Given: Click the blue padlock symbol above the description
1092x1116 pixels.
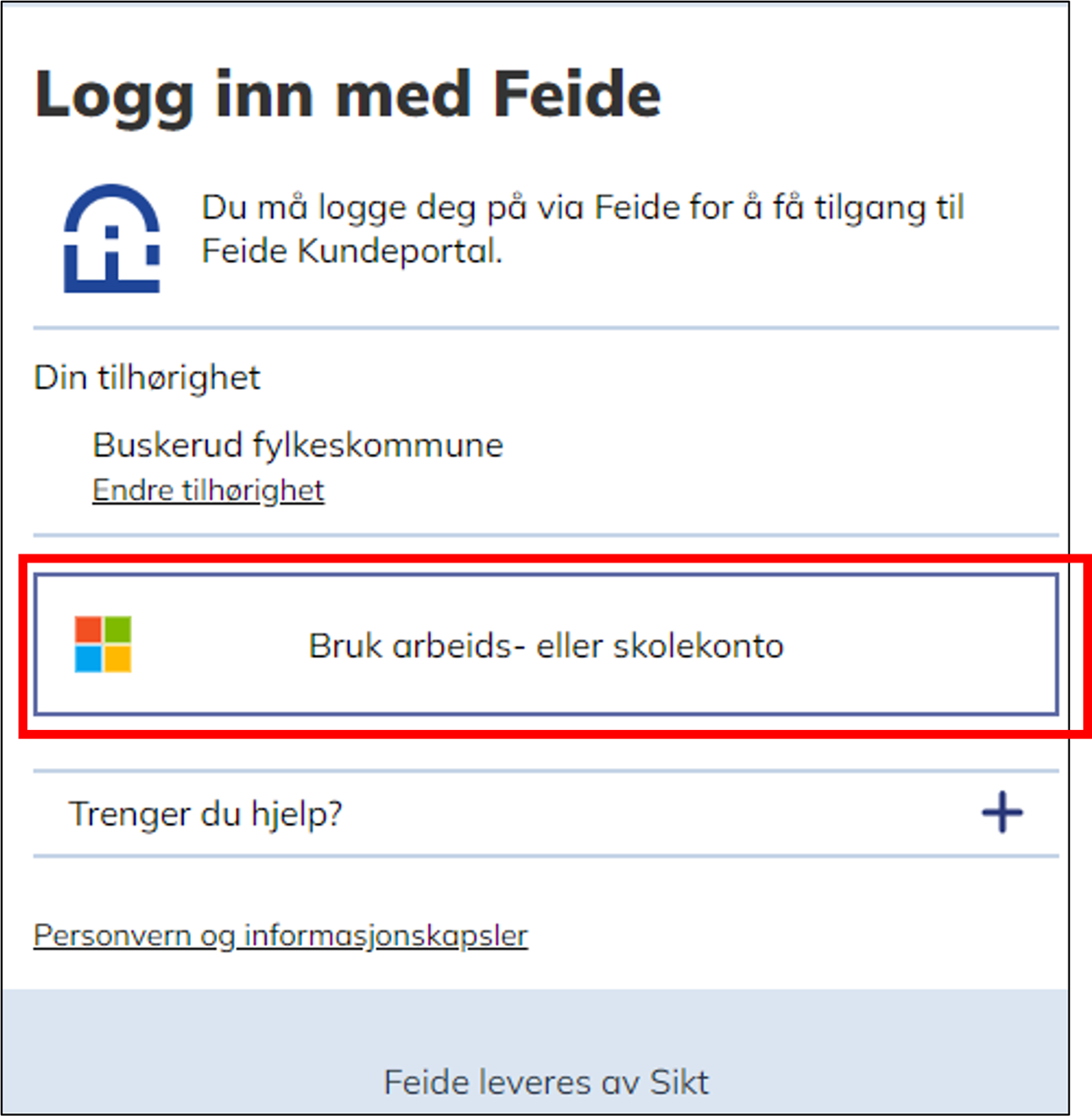Looking at the screenshot, I should 109,238.
